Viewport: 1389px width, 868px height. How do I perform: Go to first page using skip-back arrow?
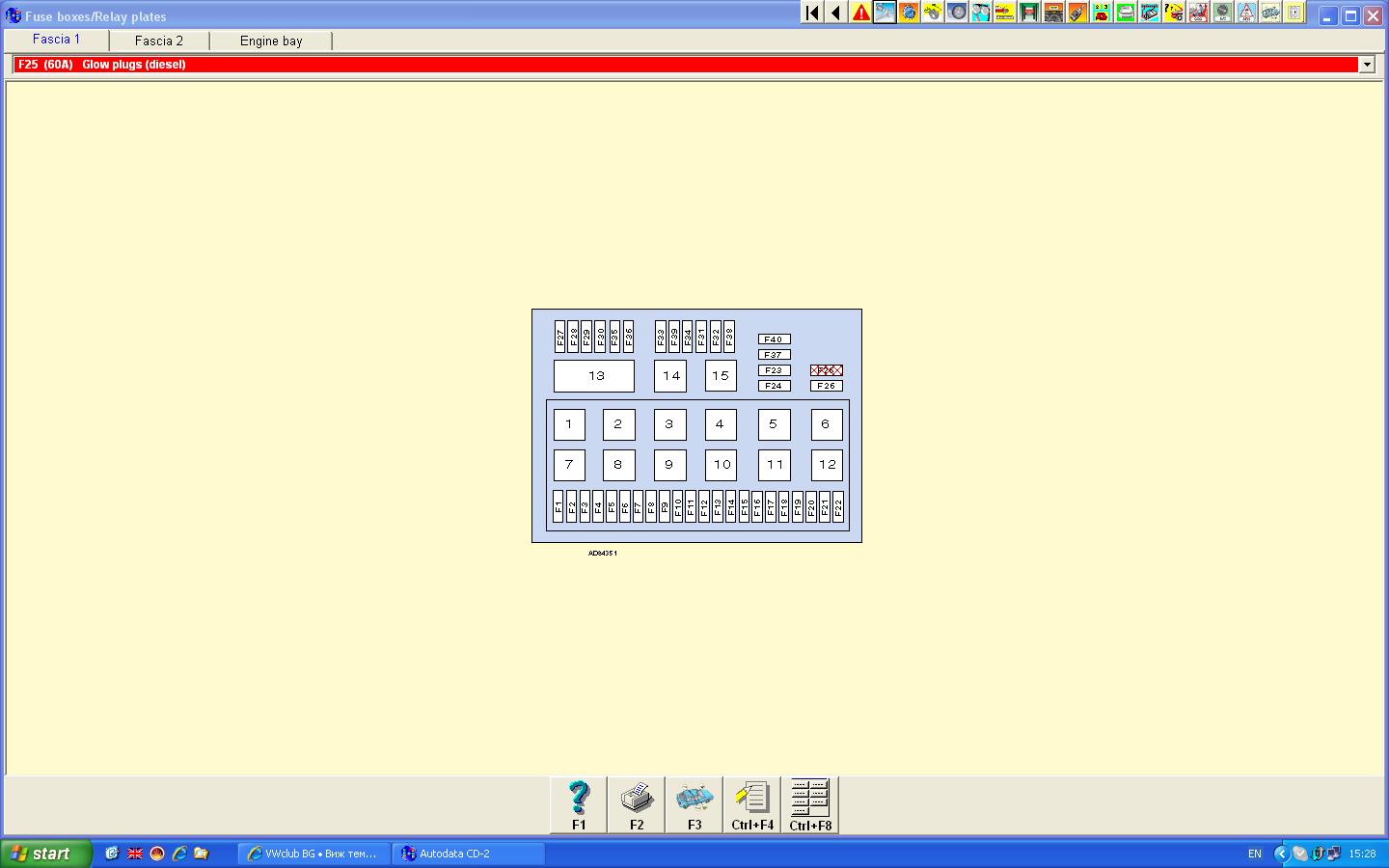pos(812,13)
